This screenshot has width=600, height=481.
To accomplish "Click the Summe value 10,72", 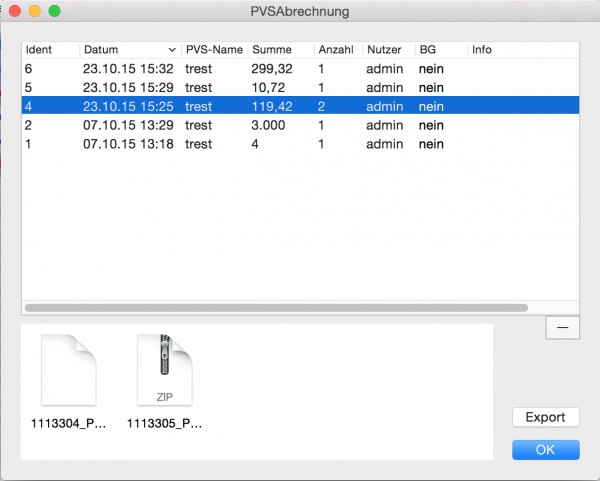I will pos(268,88).
